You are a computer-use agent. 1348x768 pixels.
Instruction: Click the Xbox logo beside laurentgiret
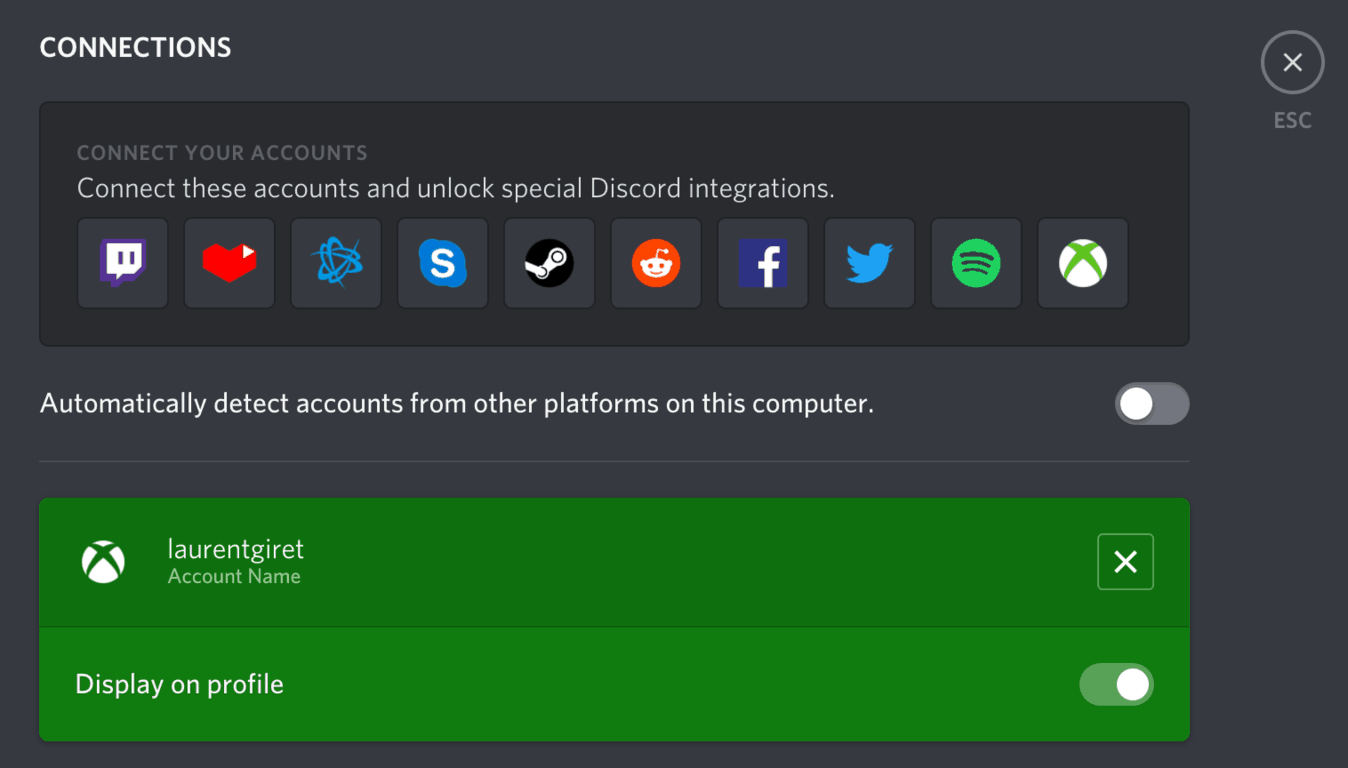pos(103,562)
